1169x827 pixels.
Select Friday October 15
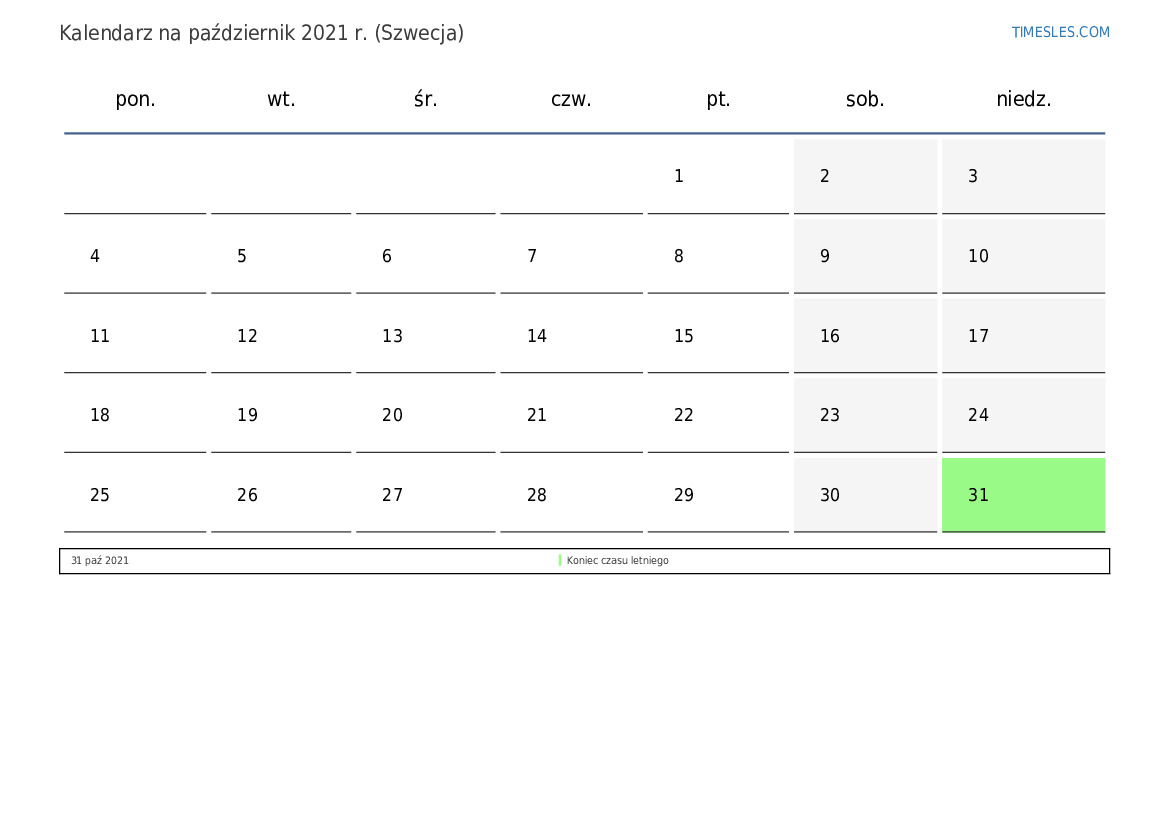click(x=718, y=336)
